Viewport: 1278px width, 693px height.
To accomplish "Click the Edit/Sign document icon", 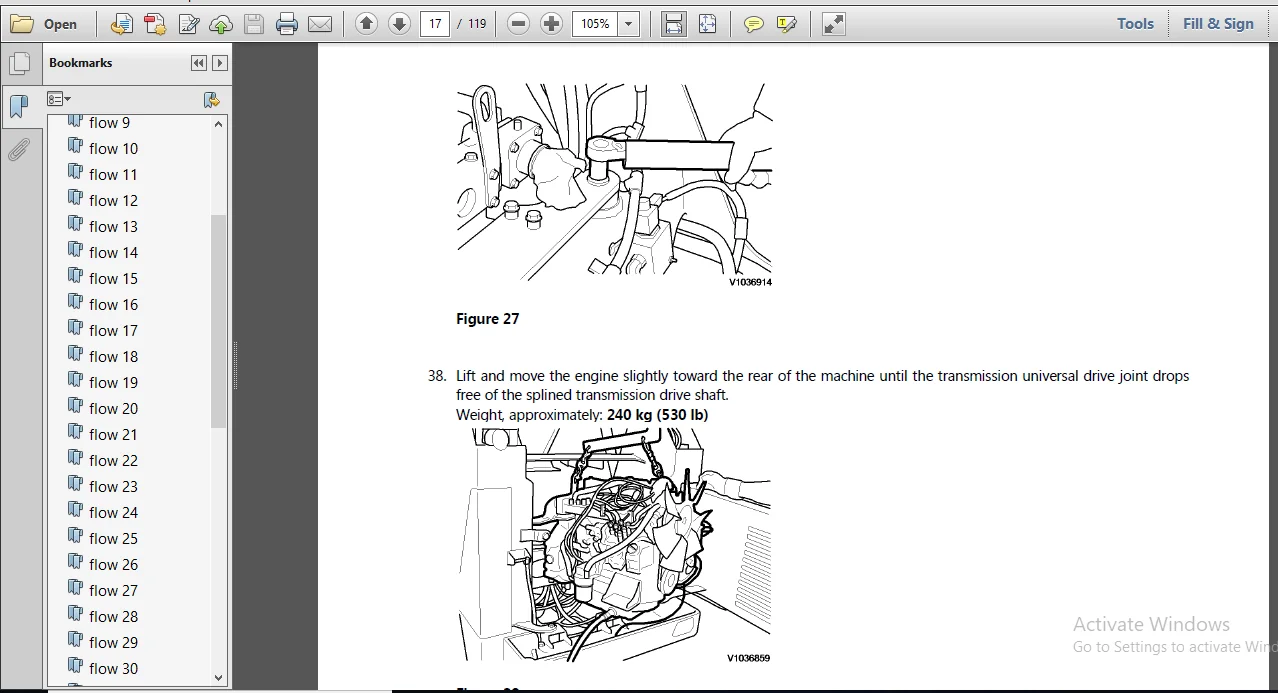I will tap(188, 24).
